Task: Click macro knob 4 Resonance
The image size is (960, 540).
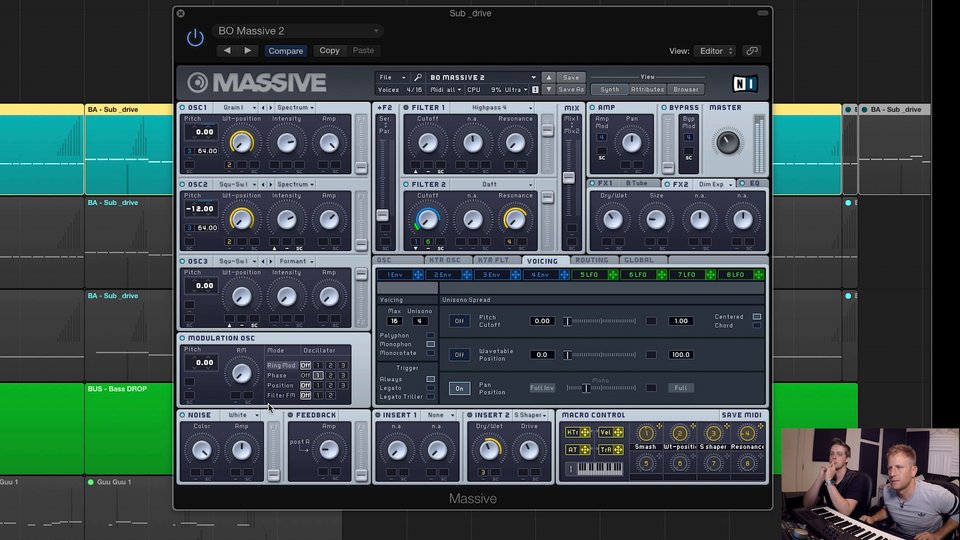Action: [747, 433]
